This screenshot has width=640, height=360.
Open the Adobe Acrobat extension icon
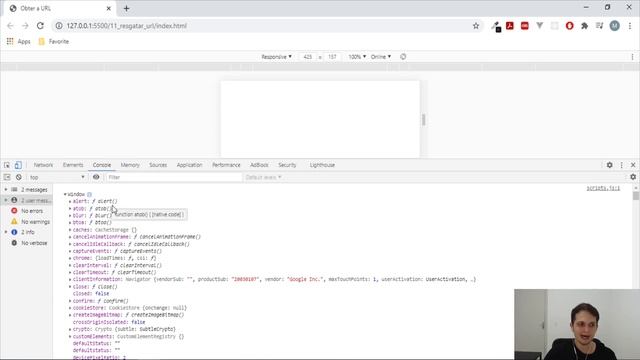[510, 26]
